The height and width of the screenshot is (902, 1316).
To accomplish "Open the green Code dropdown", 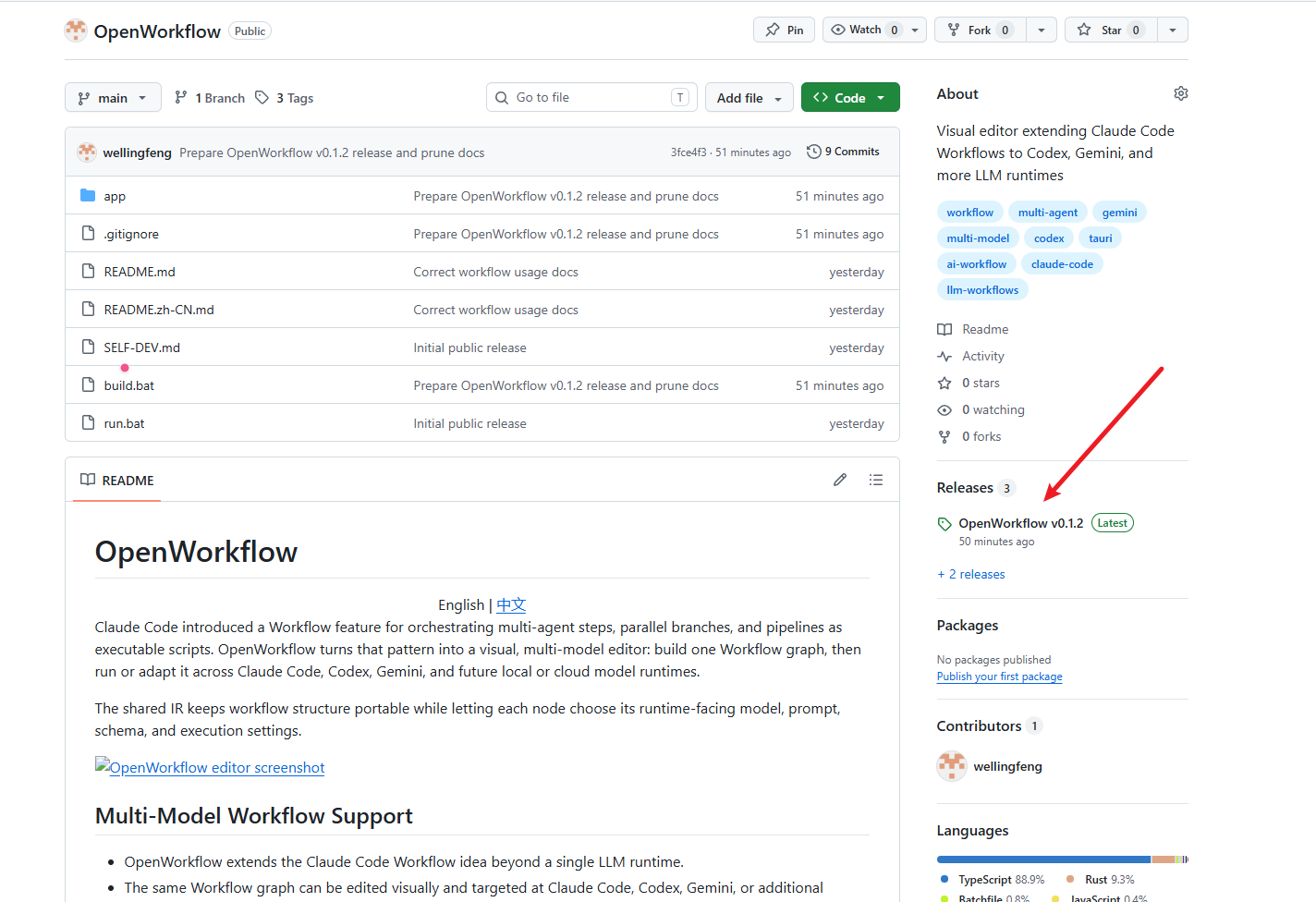I will point(850,97).
